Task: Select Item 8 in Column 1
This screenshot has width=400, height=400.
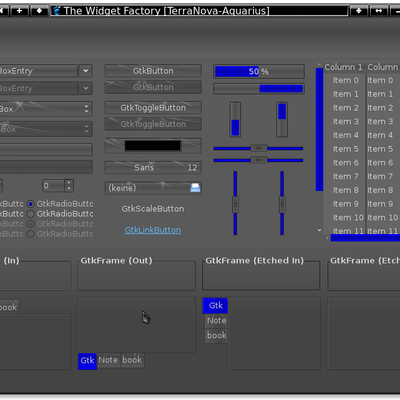Action: click(x=345, y=190)
